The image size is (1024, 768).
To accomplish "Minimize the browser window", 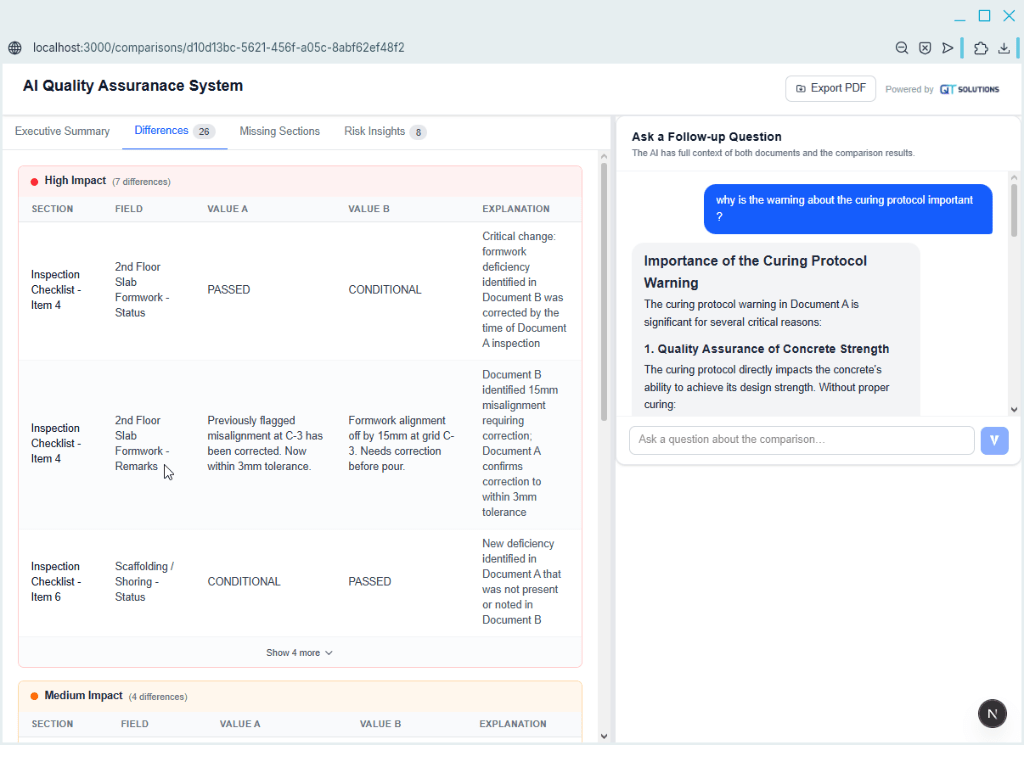I will click(x=959, y=20).
